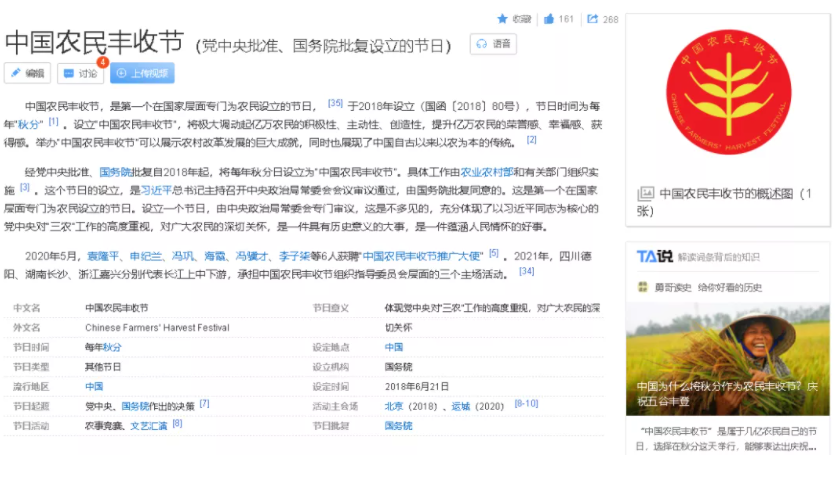Open the festival logo overview image

(x=728, y=92)
